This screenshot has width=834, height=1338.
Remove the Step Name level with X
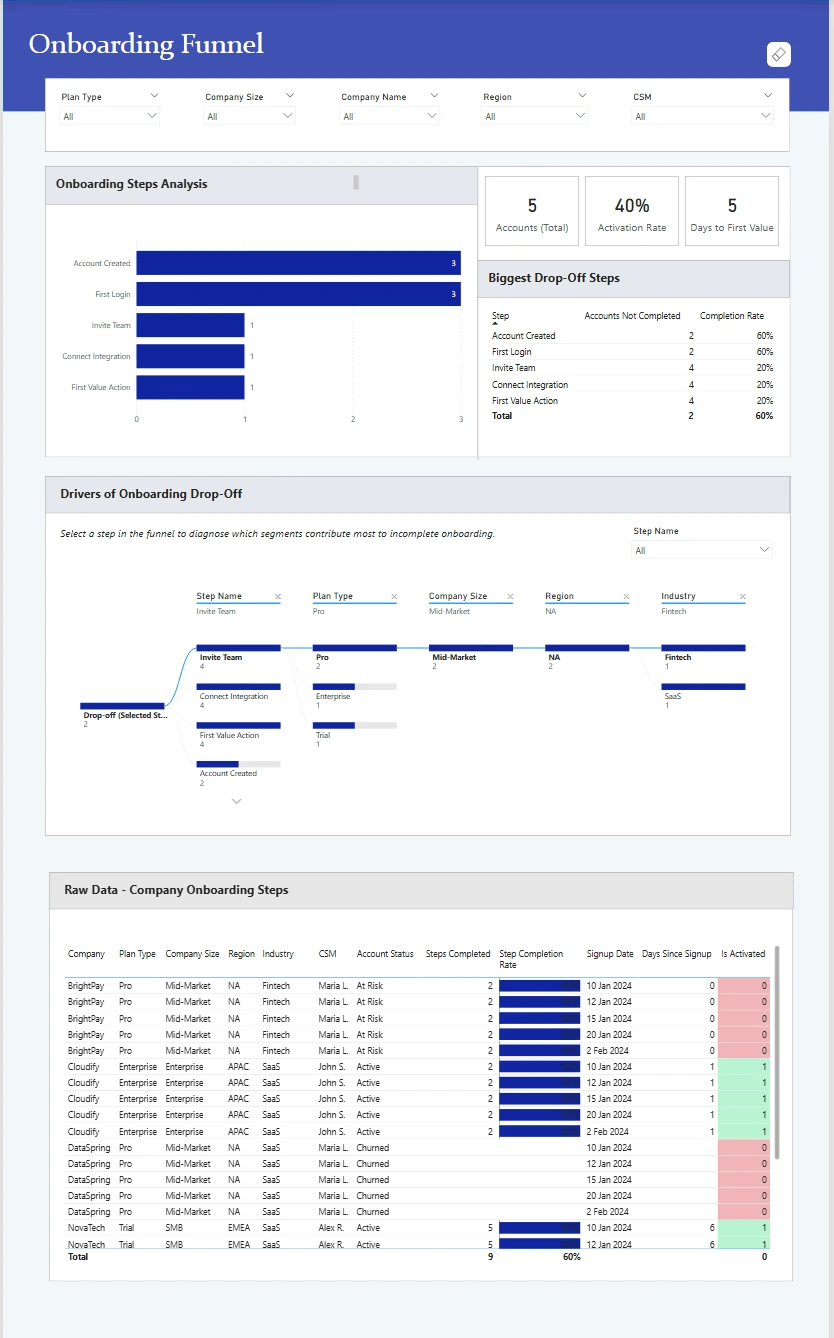point(278,596)
